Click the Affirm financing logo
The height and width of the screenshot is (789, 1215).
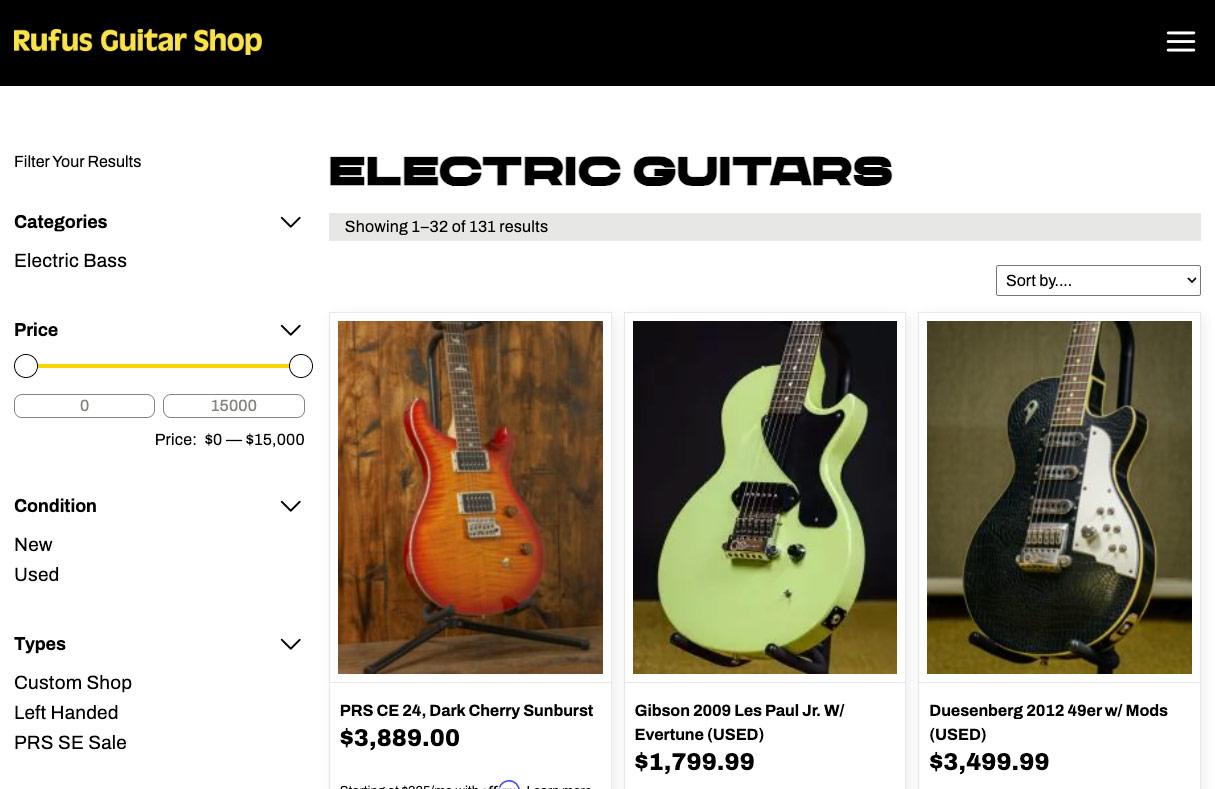coord(509,787)
